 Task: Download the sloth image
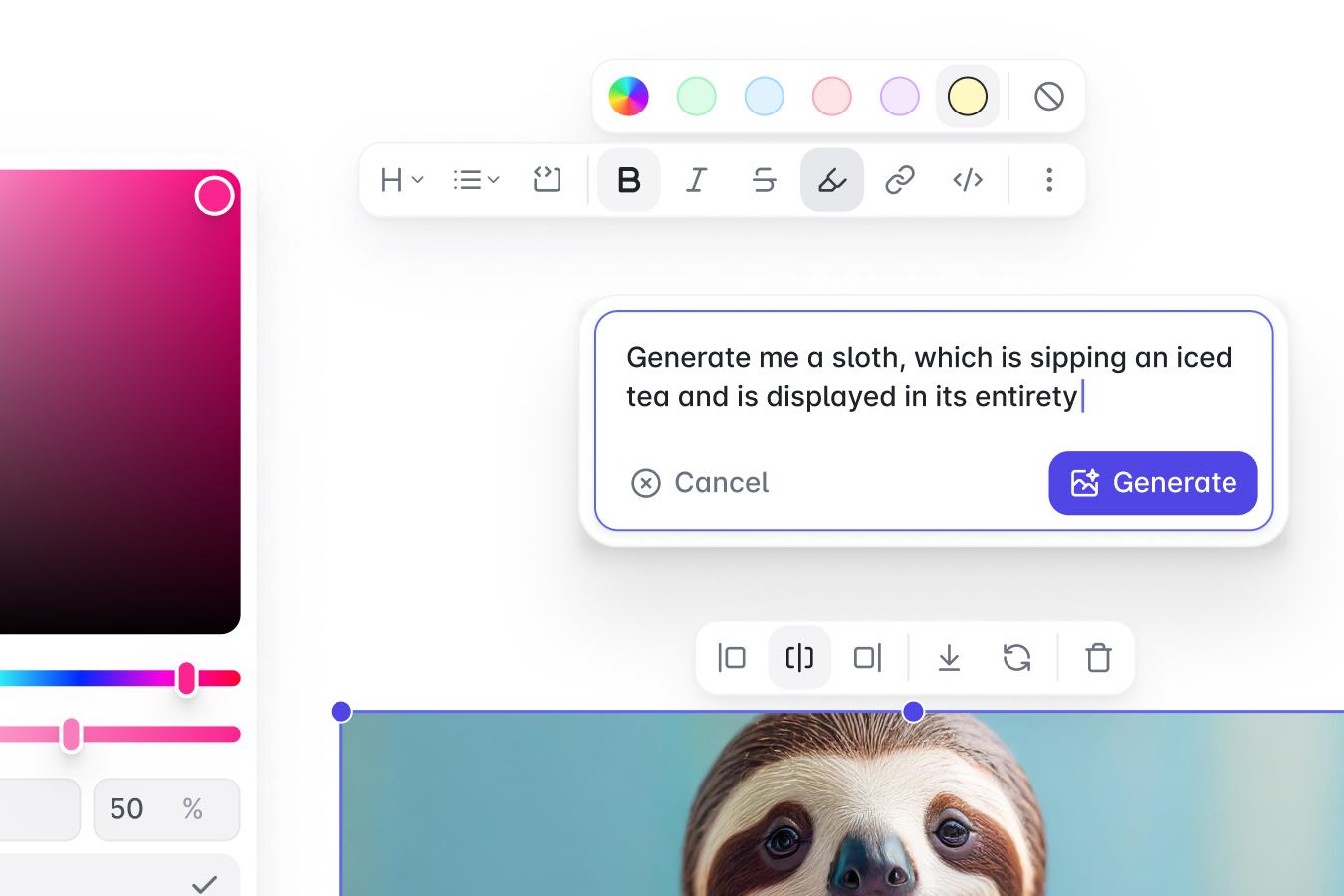(949, 658)
